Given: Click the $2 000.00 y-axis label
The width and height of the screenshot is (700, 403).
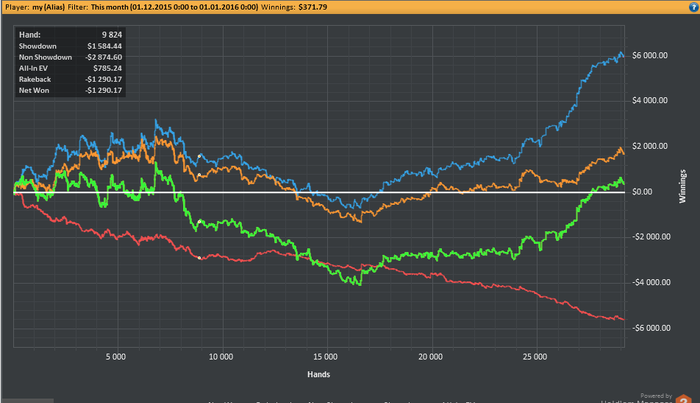Looking at the screenshot, I should click(x=650, y=146).
